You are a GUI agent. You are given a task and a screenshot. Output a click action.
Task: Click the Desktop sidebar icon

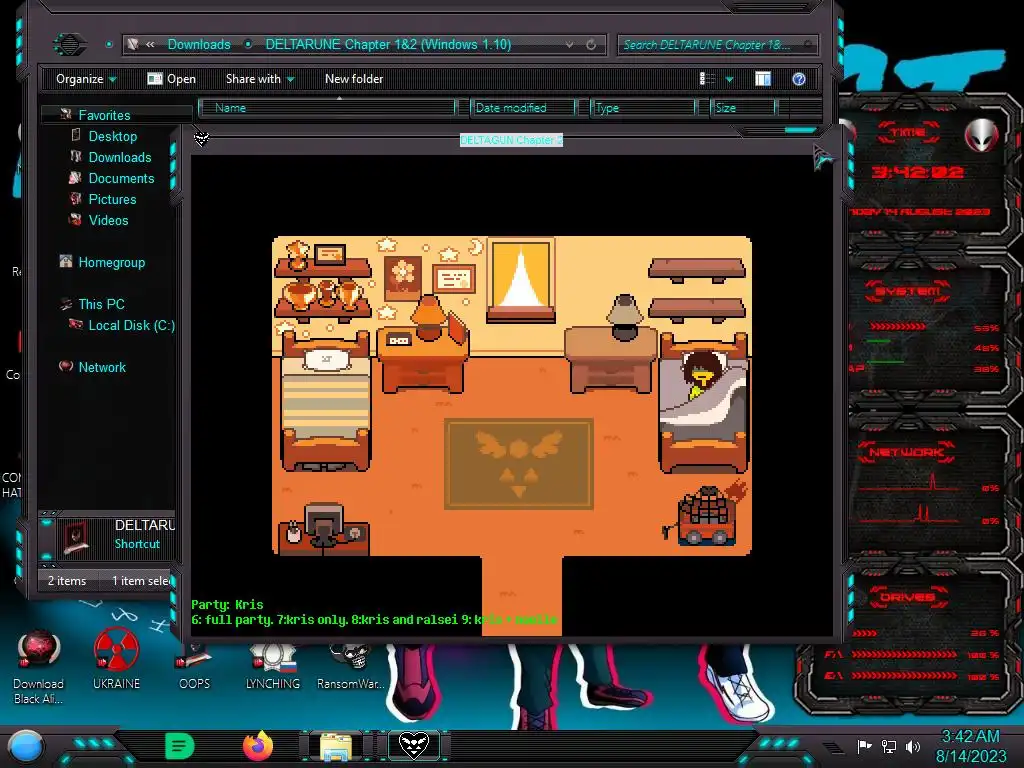tap(76, 135)
